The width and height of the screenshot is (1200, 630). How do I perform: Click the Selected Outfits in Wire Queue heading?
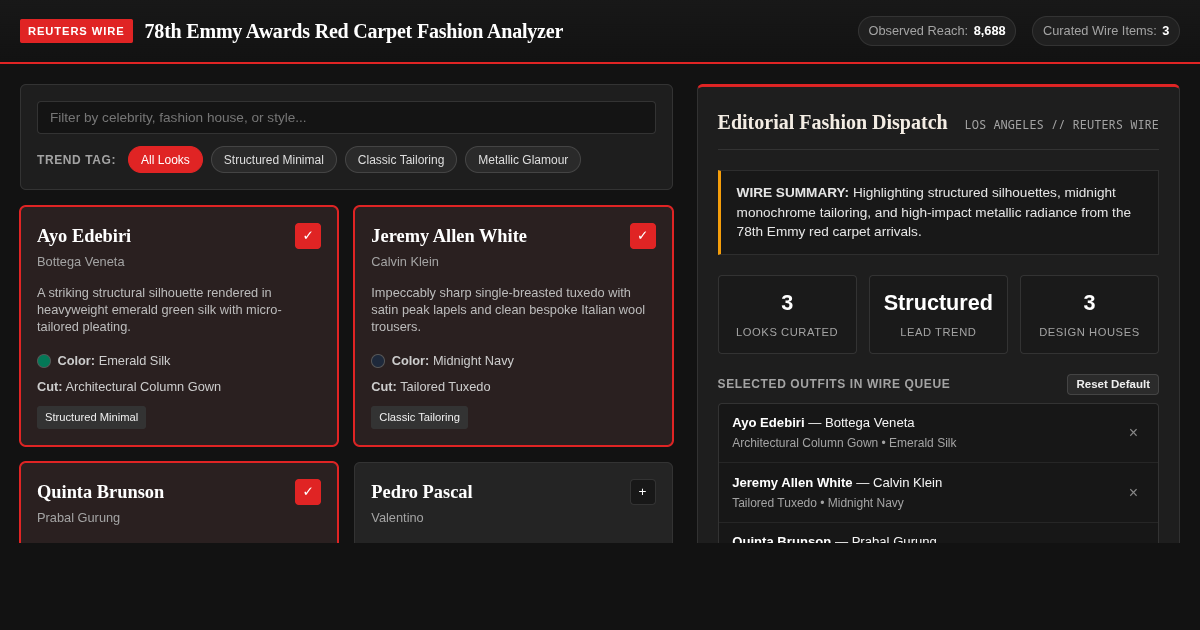[x=834, y=384]
